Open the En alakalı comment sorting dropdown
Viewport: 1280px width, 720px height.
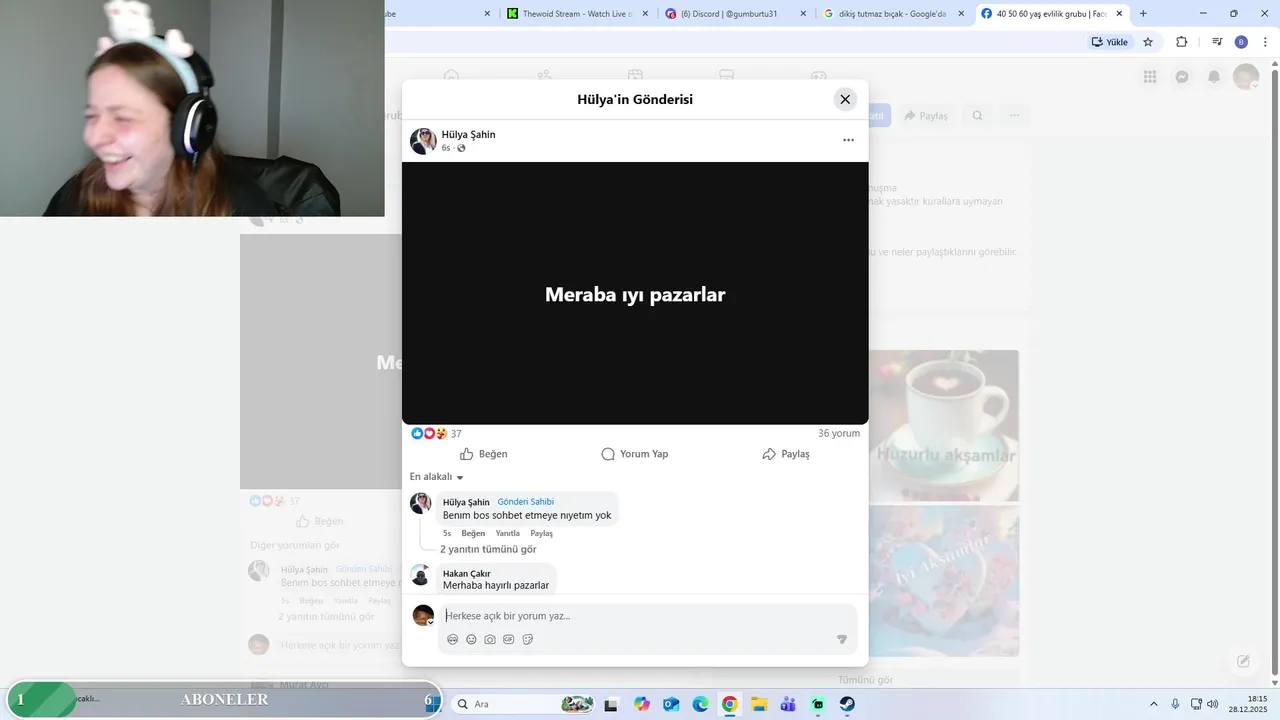[x=437, y=477]
